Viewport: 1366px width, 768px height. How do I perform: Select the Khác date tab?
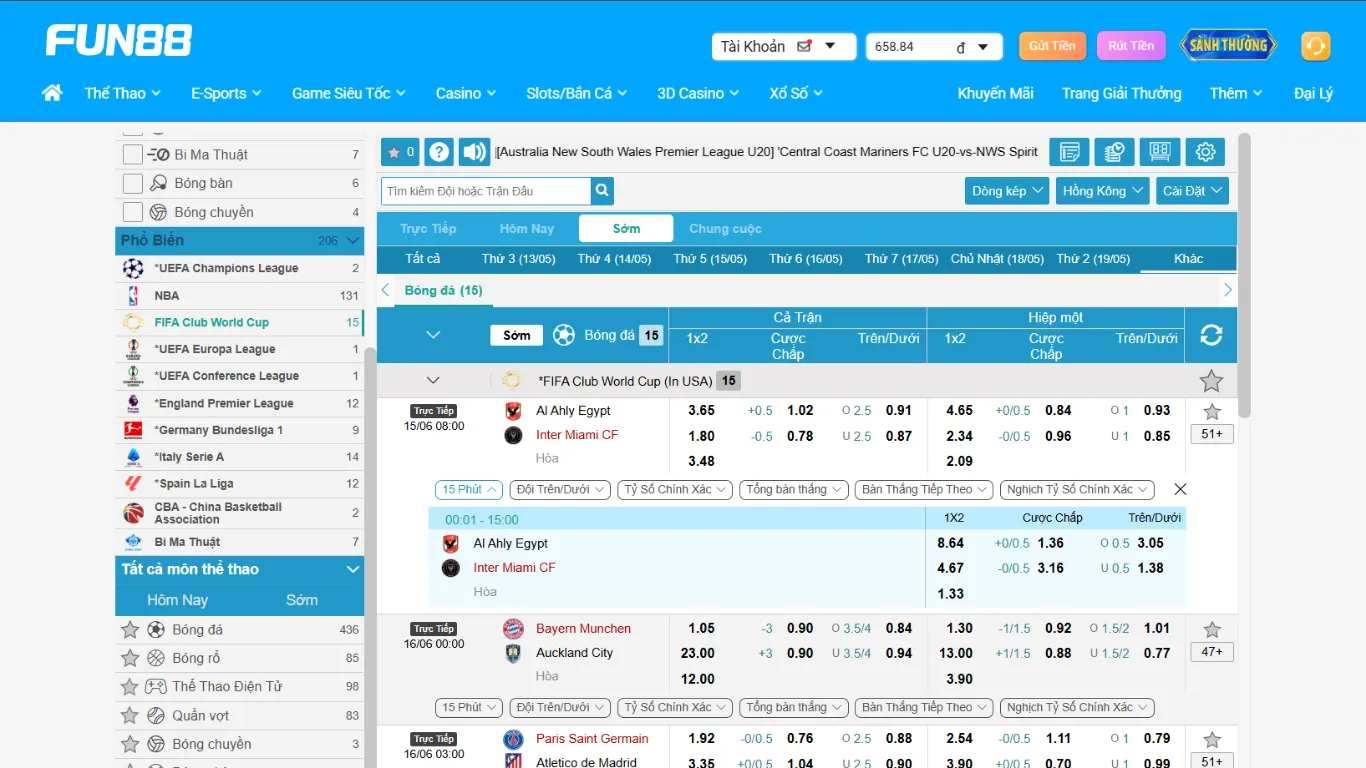pyautogui.click(x=1188, y=259)
